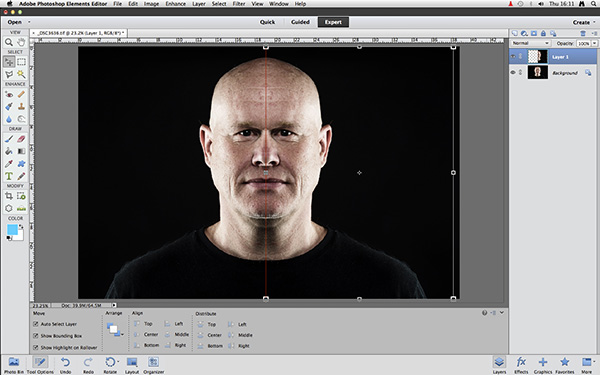Reset default black and white colors
Screen dimensions: 600x375
pyautogui.click(x=8, y=238)
